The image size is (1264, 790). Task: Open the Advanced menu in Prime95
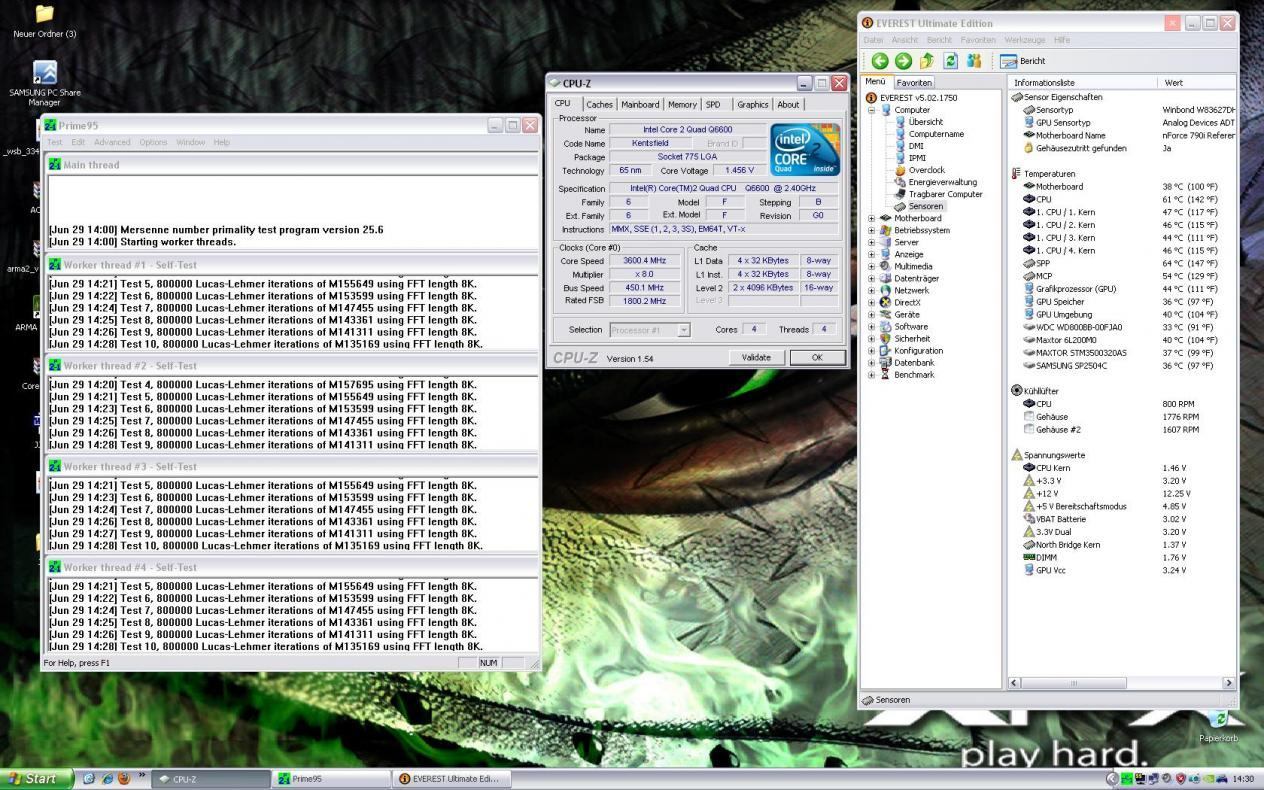[x=112, y=142]
